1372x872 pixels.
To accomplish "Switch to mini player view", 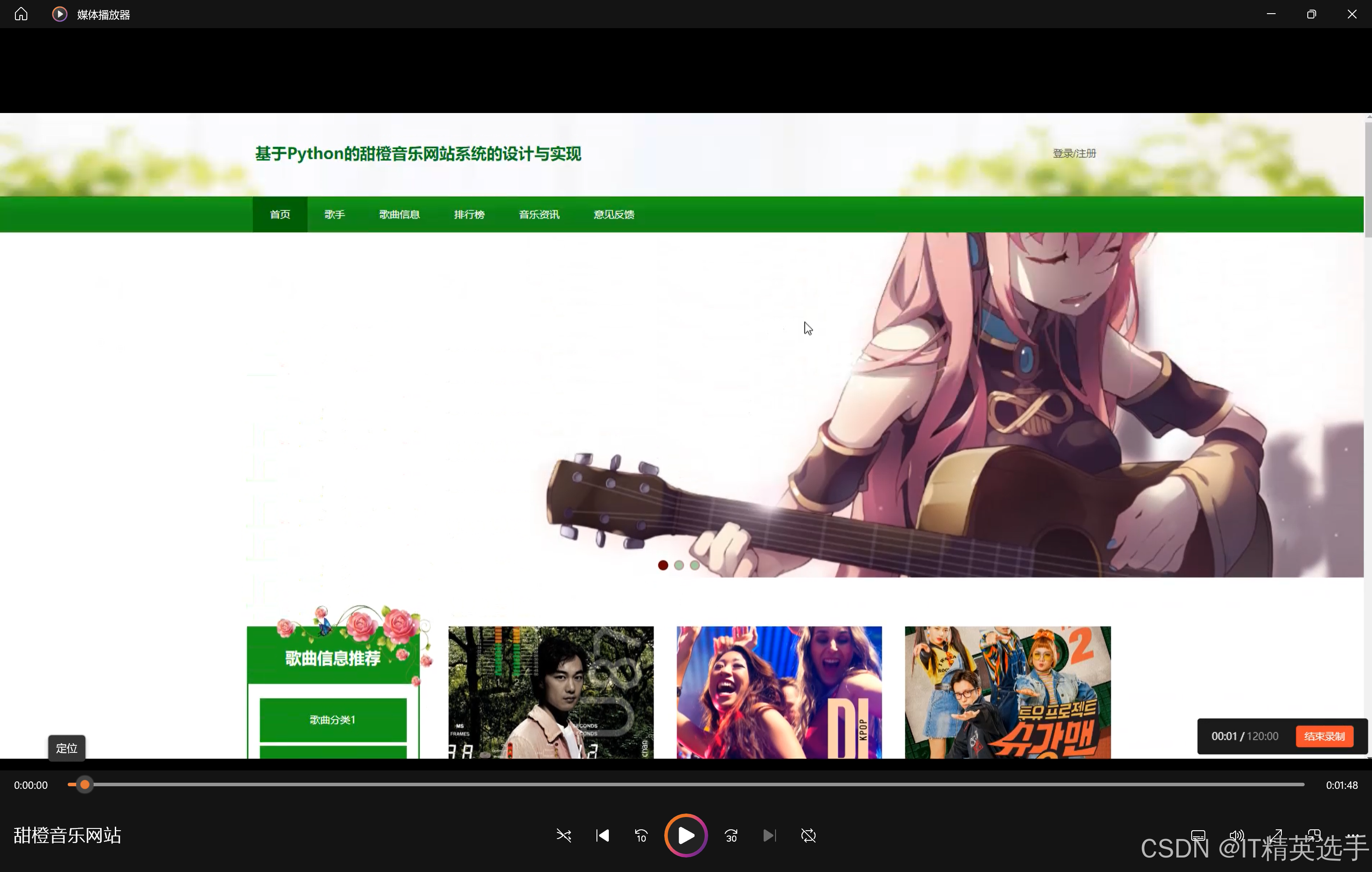I will [1314, 836].
